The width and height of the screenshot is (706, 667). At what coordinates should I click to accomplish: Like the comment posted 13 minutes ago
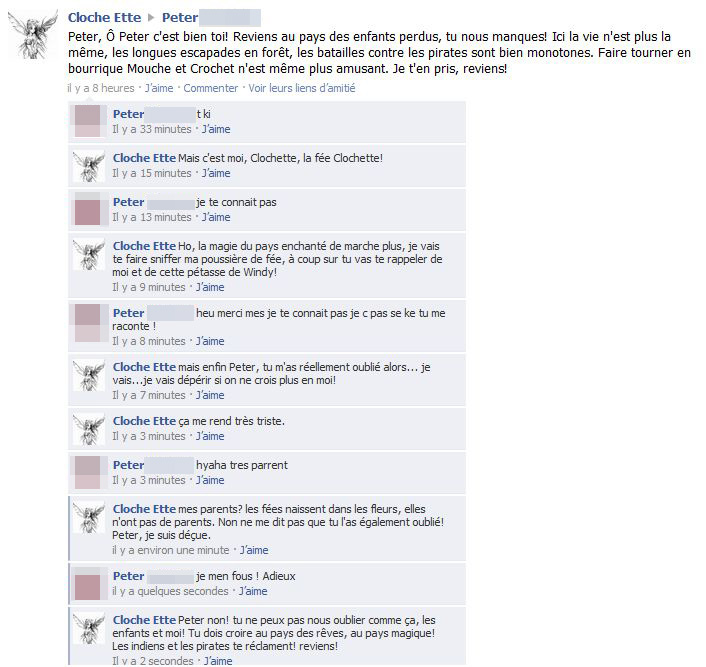(216, 217)
